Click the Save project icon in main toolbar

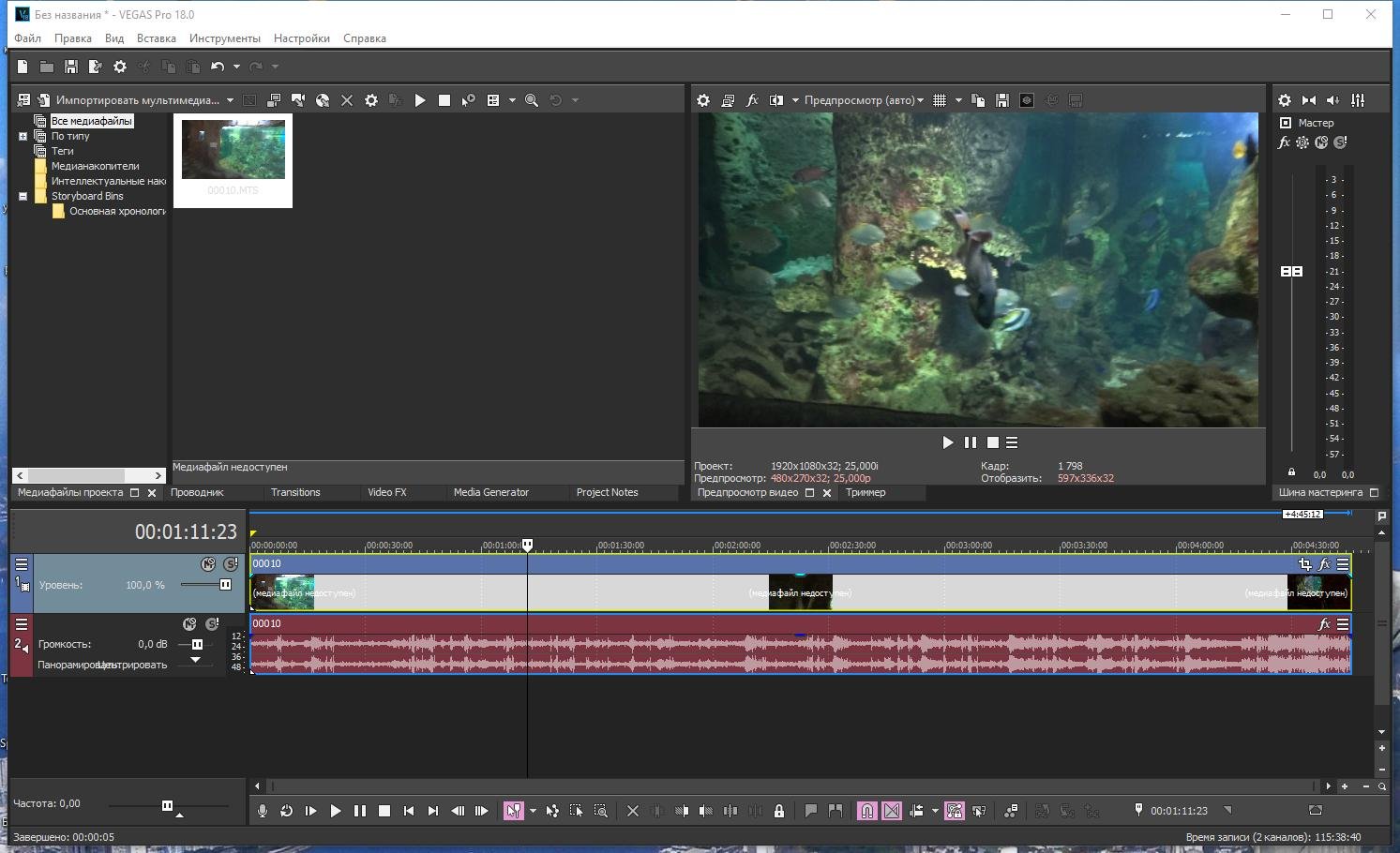[x=70, y=67]
